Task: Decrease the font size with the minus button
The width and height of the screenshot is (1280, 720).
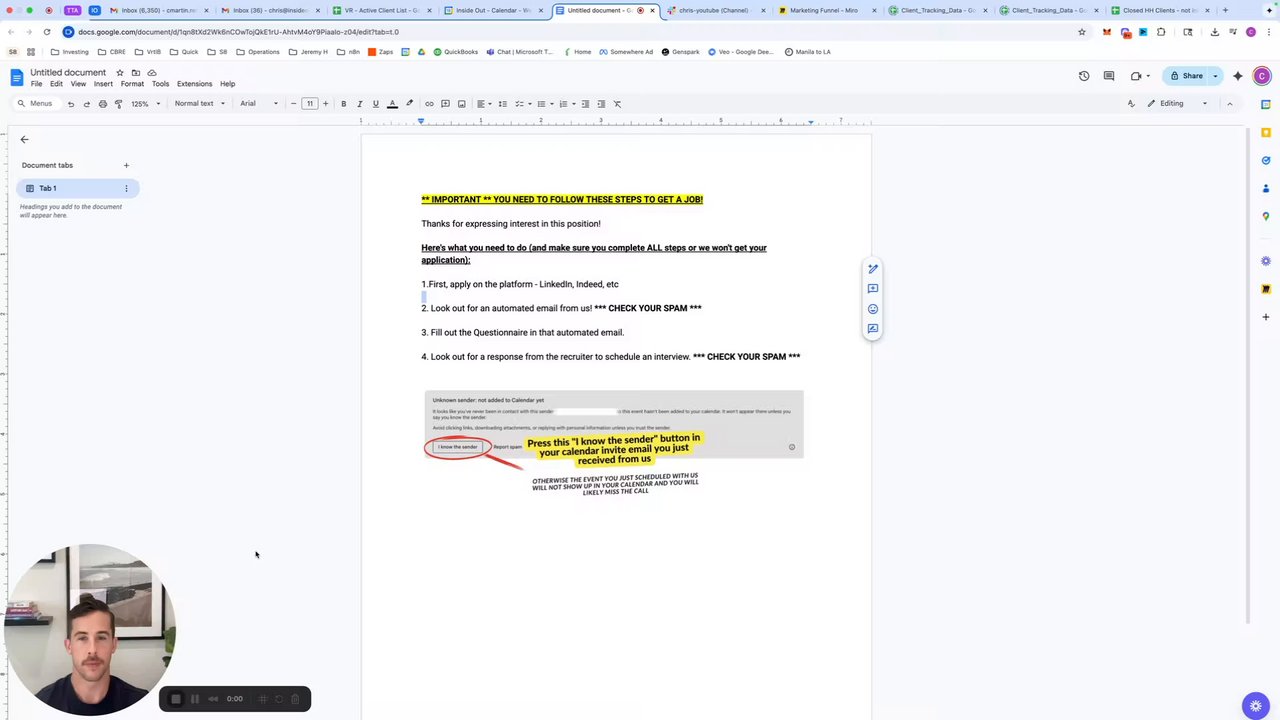Action: [x=293, y=104]
